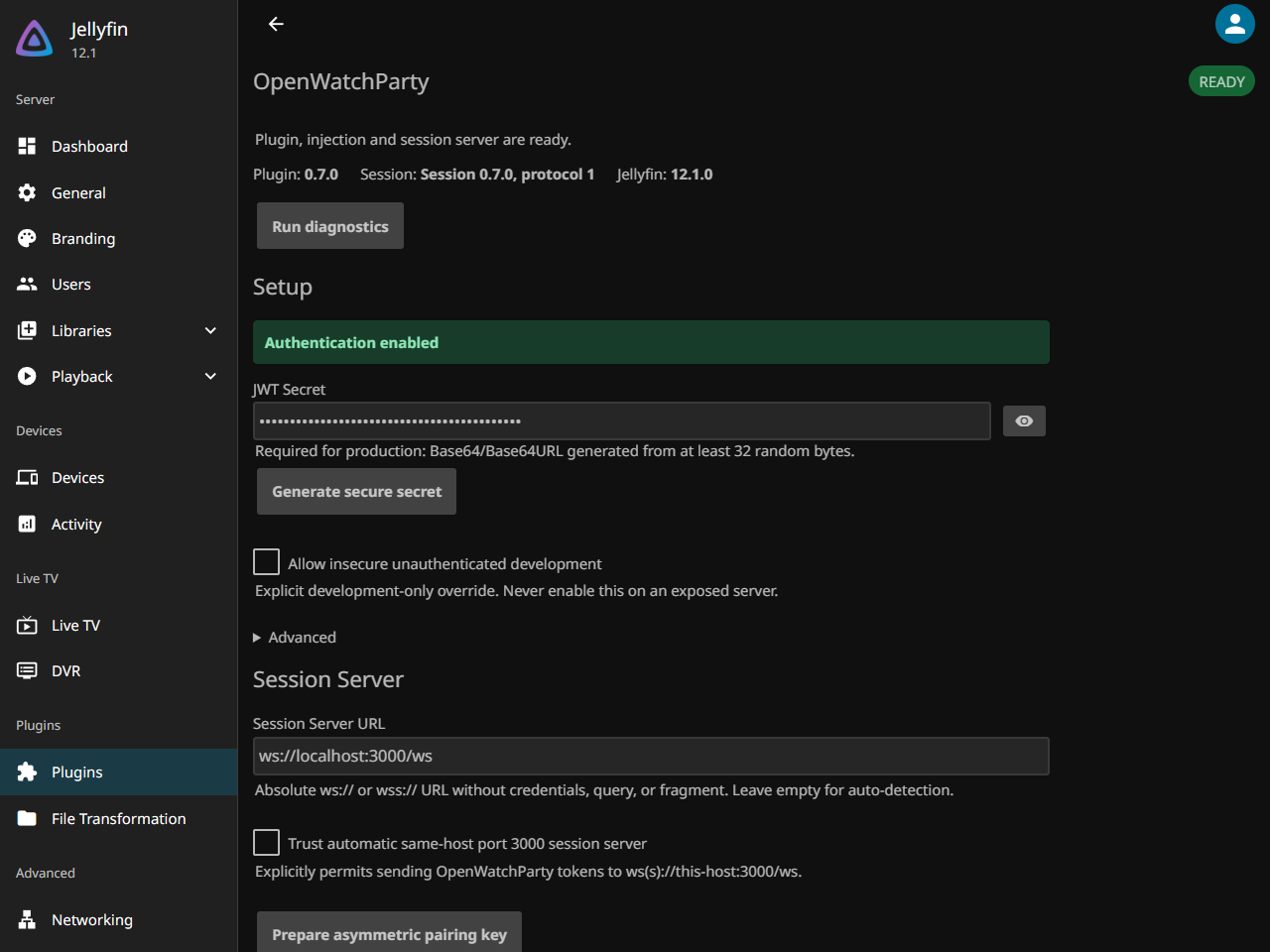
Task: Click the Libraries collection icon
Action: point(27,330)
